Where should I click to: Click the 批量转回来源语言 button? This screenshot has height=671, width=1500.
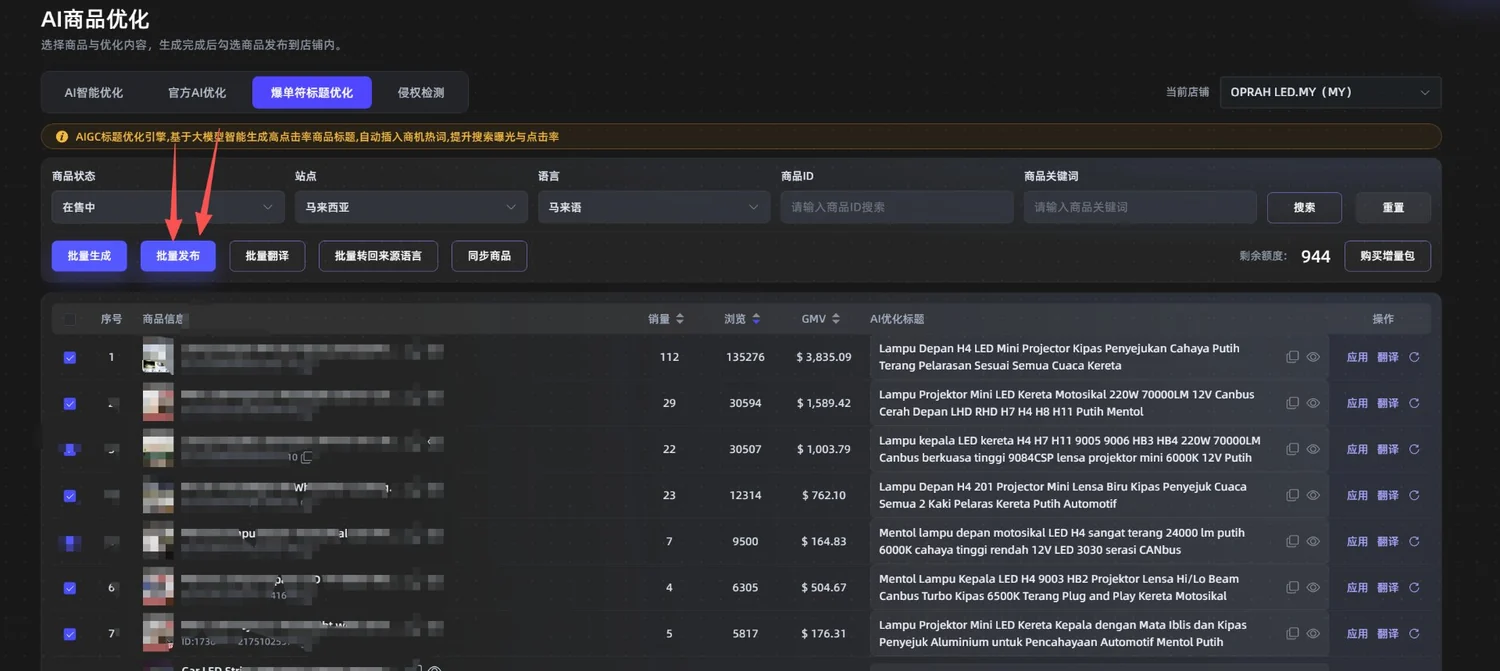pyautogui.click(x=378, y=256)
